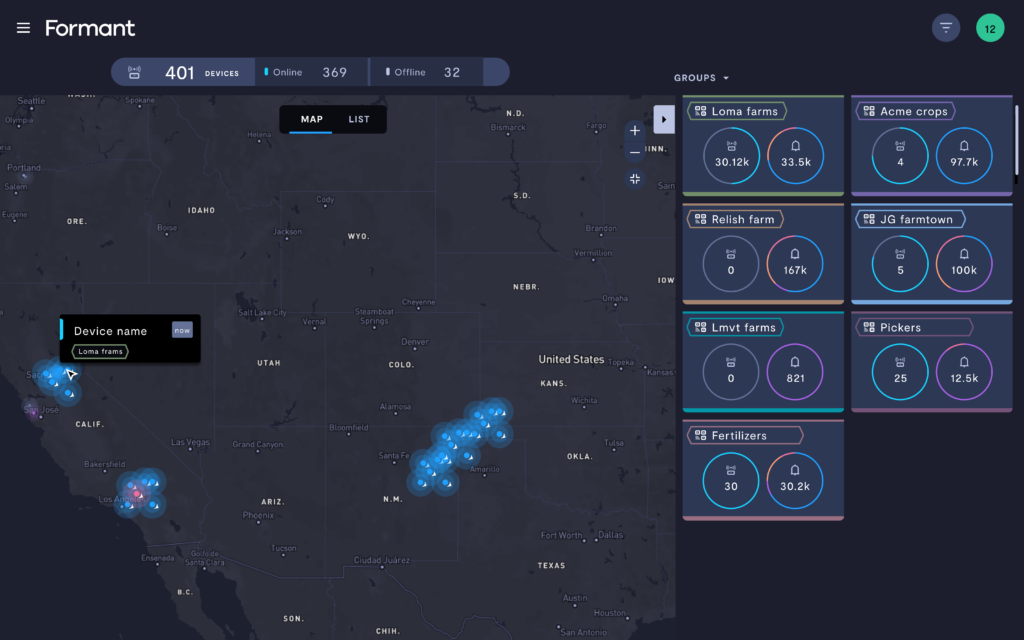Image resolution: width=1024 pixels, height=640 pixels.
Task: Toggle the Loma frams tag in the device tooltip
Action: (99, 351)
